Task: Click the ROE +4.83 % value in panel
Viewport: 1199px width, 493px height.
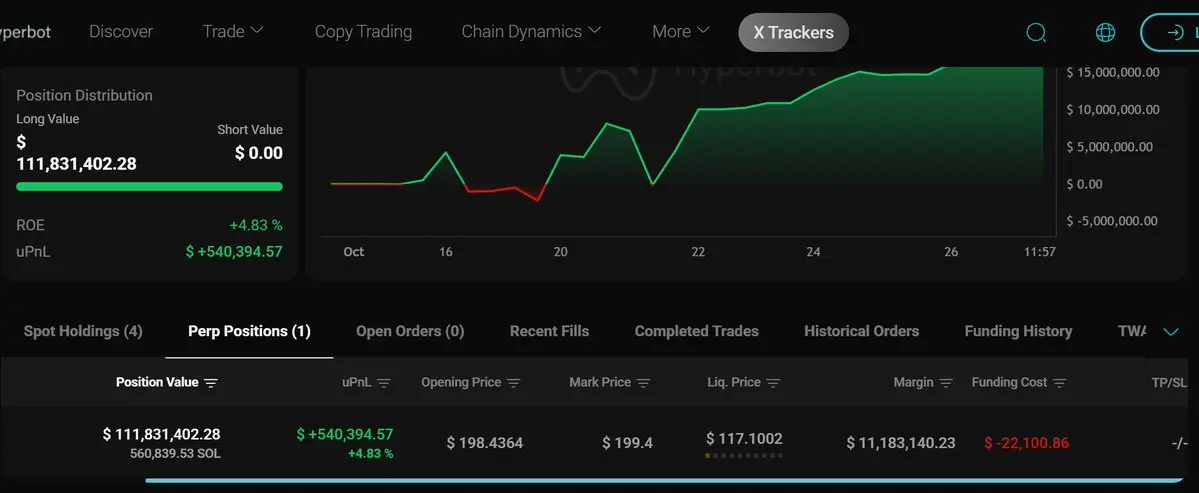Action: 256,225
